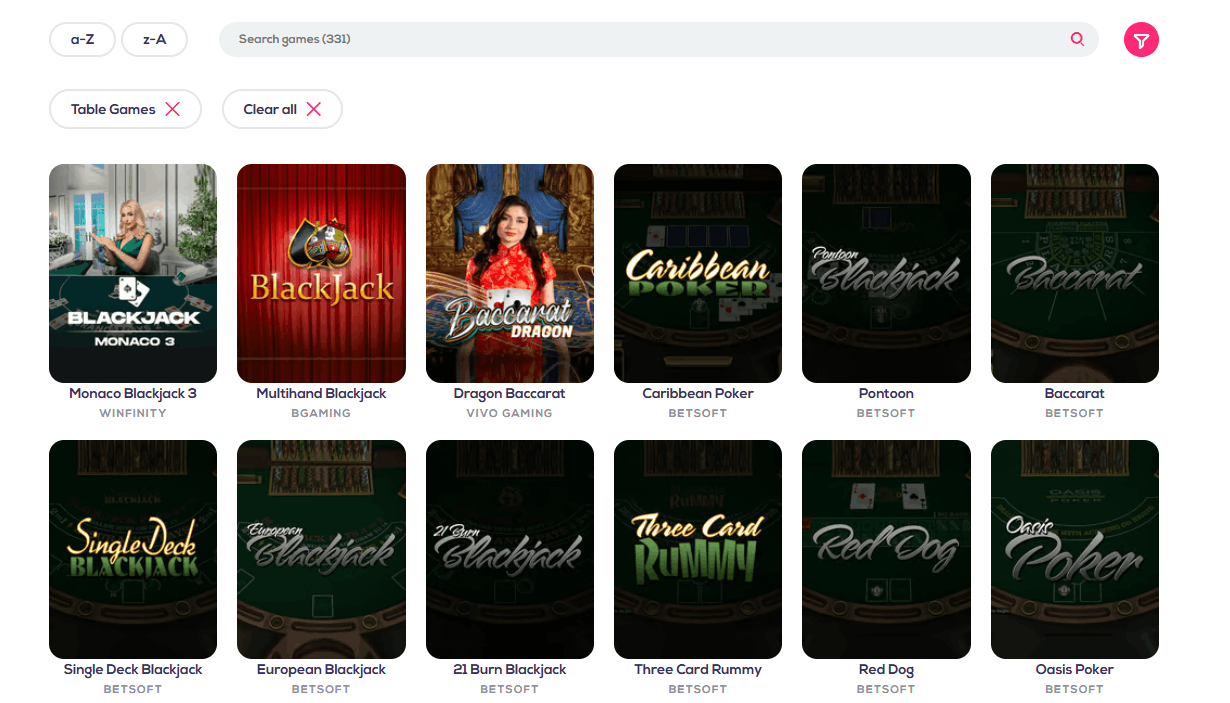1230x703 pixels.
Task: Click the Table Games filter chip label
Action: (113, 109)
